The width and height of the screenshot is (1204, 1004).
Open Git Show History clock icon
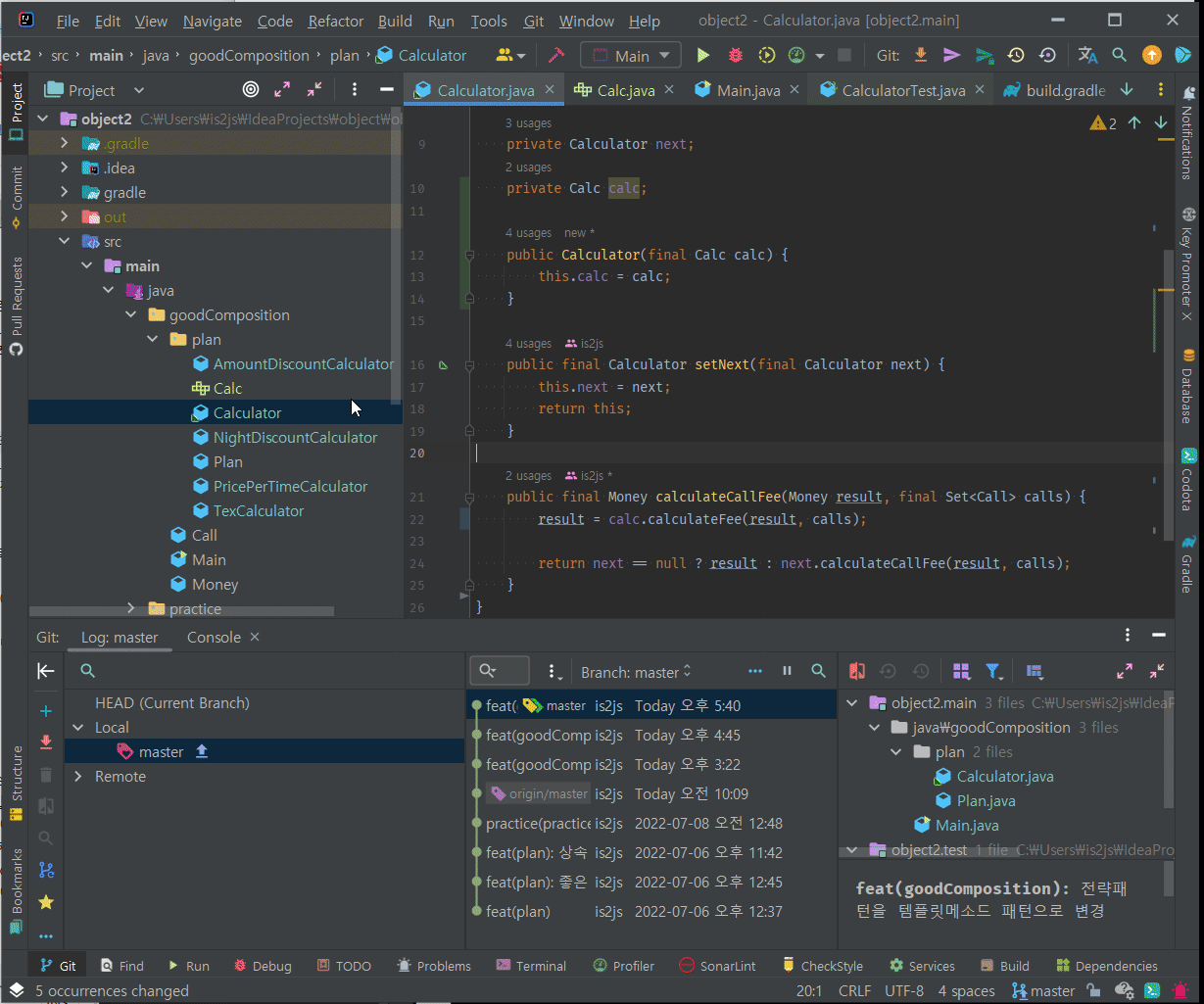coord(1016,56)
